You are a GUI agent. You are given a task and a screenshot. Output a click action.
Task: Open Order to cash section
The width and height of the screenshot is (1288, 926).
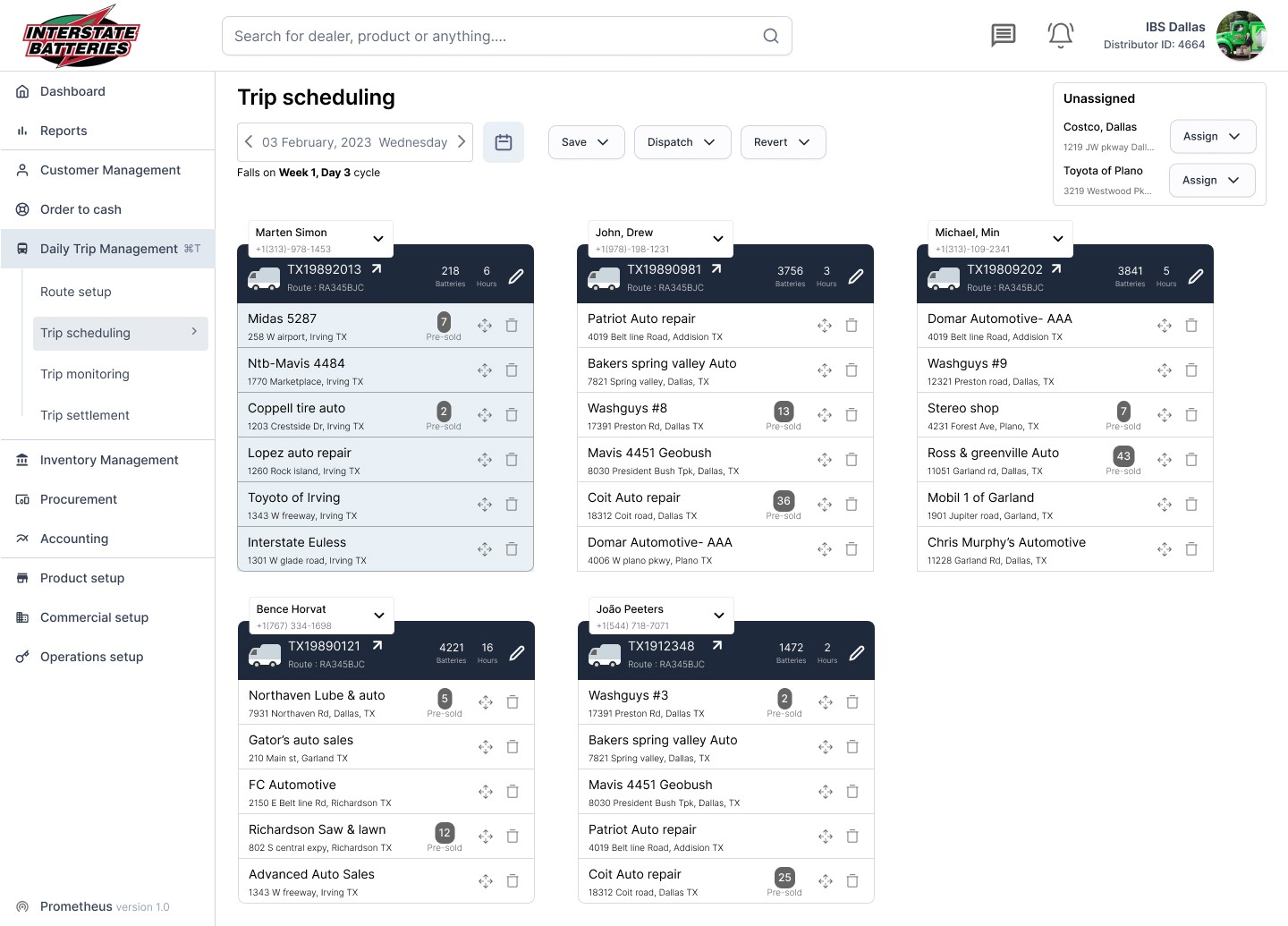click(x=107, y=209)
